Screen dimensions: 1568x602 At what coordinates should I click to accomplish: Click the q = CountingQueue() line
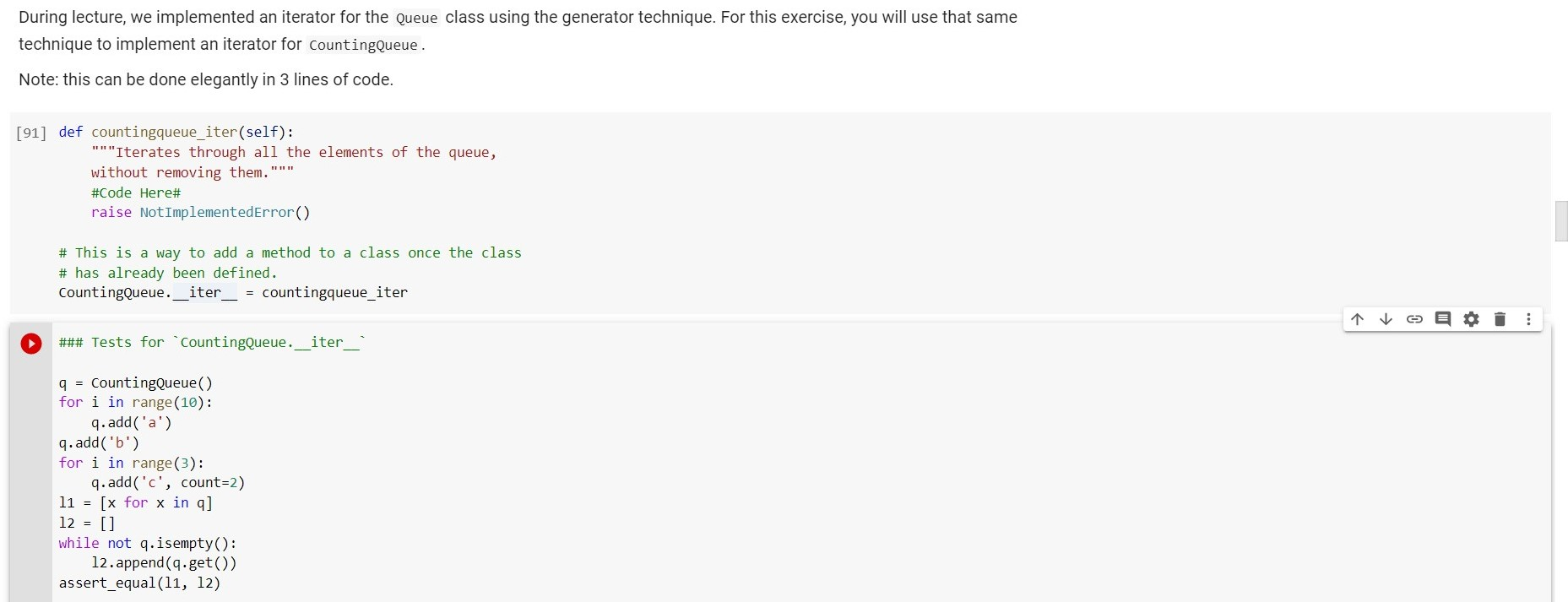[135, 382]
